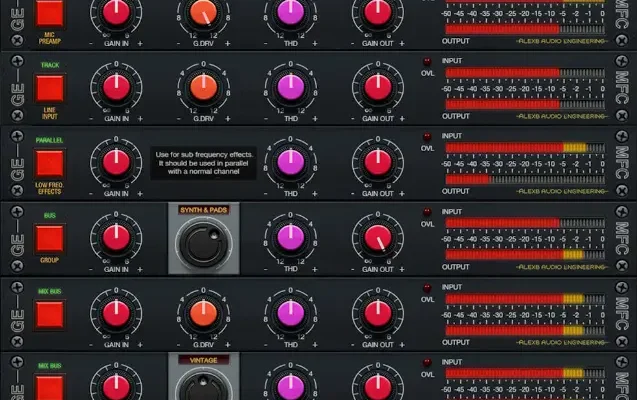Click the SYNTH & PADS mode label
The width and height of the screenshot is (637, 400).
tap(203, 209)
